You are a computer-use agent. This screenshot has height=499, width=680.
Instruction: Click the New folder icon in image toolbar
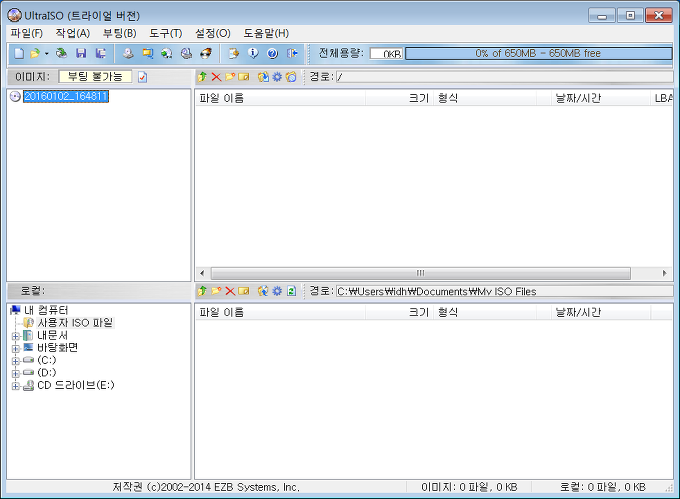tap(230, 77)
